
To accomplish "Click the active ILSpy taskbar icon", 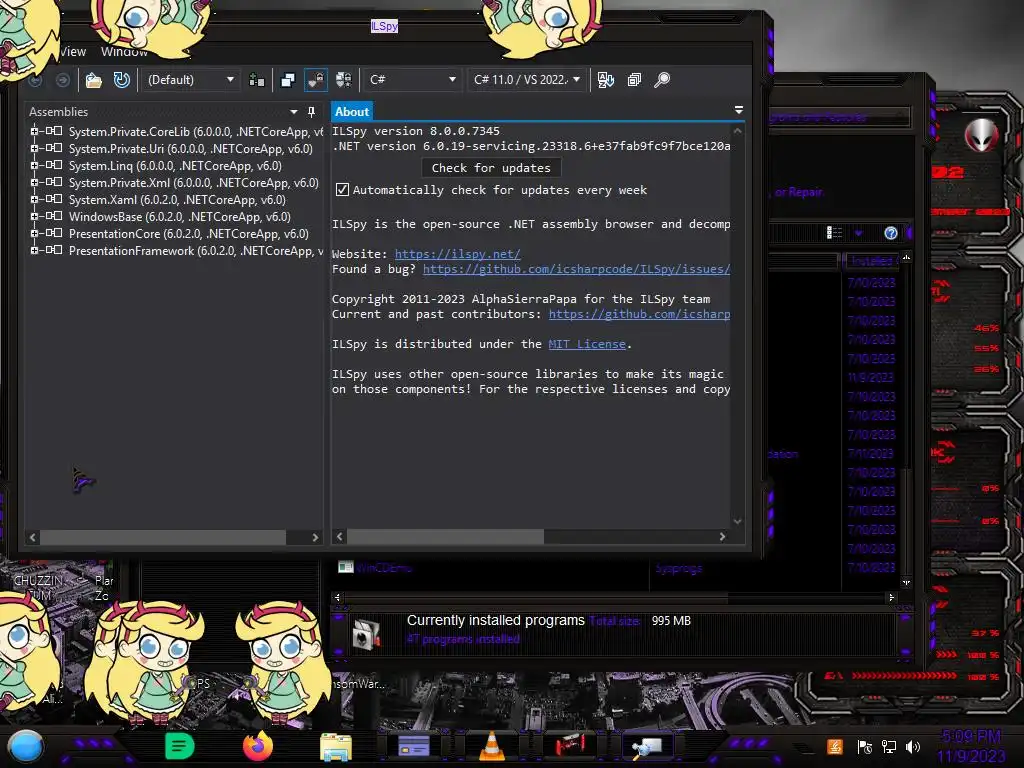I will tap(648, 746).
